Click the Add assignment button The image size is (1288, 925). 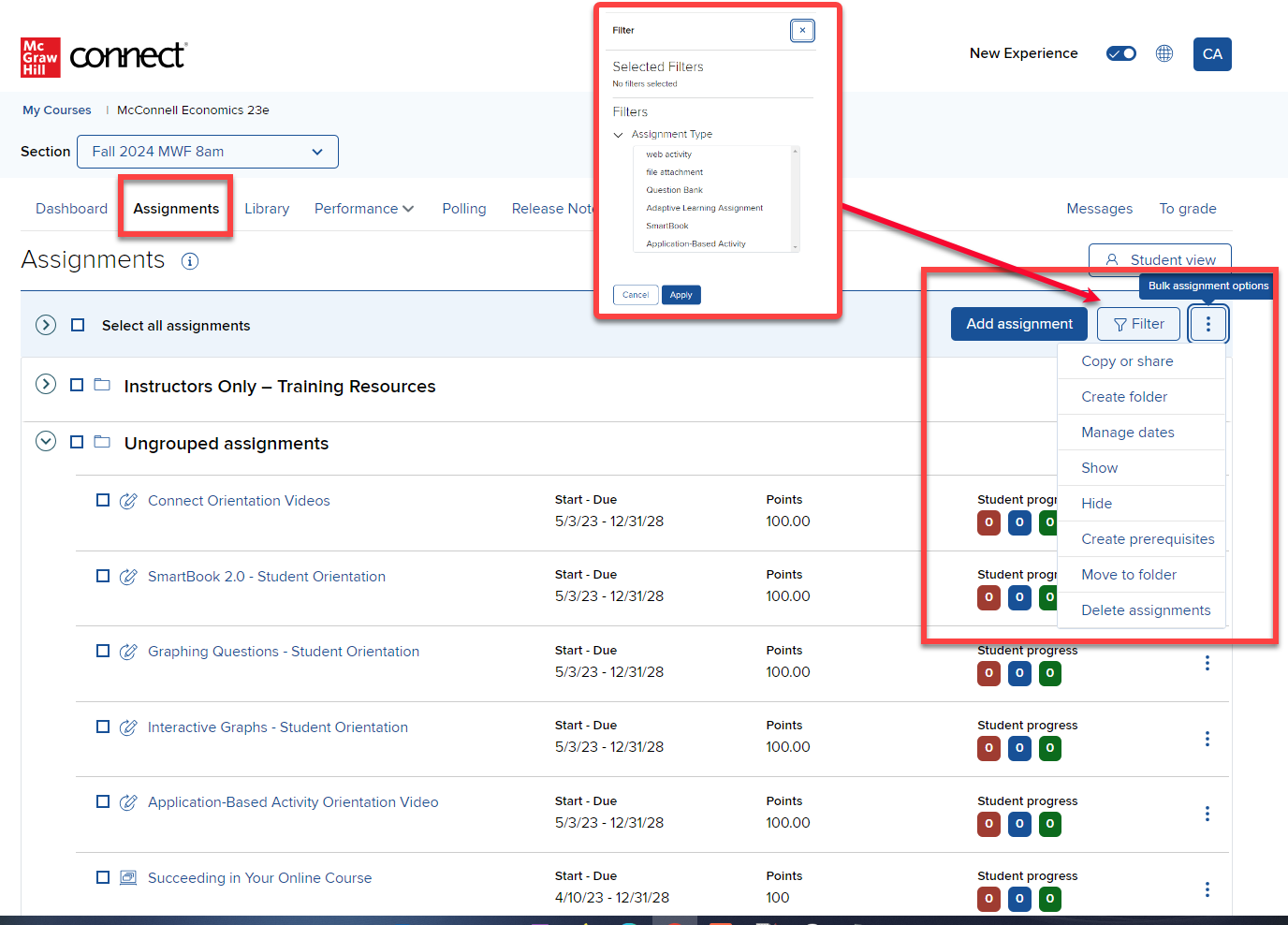(1018, 324)
